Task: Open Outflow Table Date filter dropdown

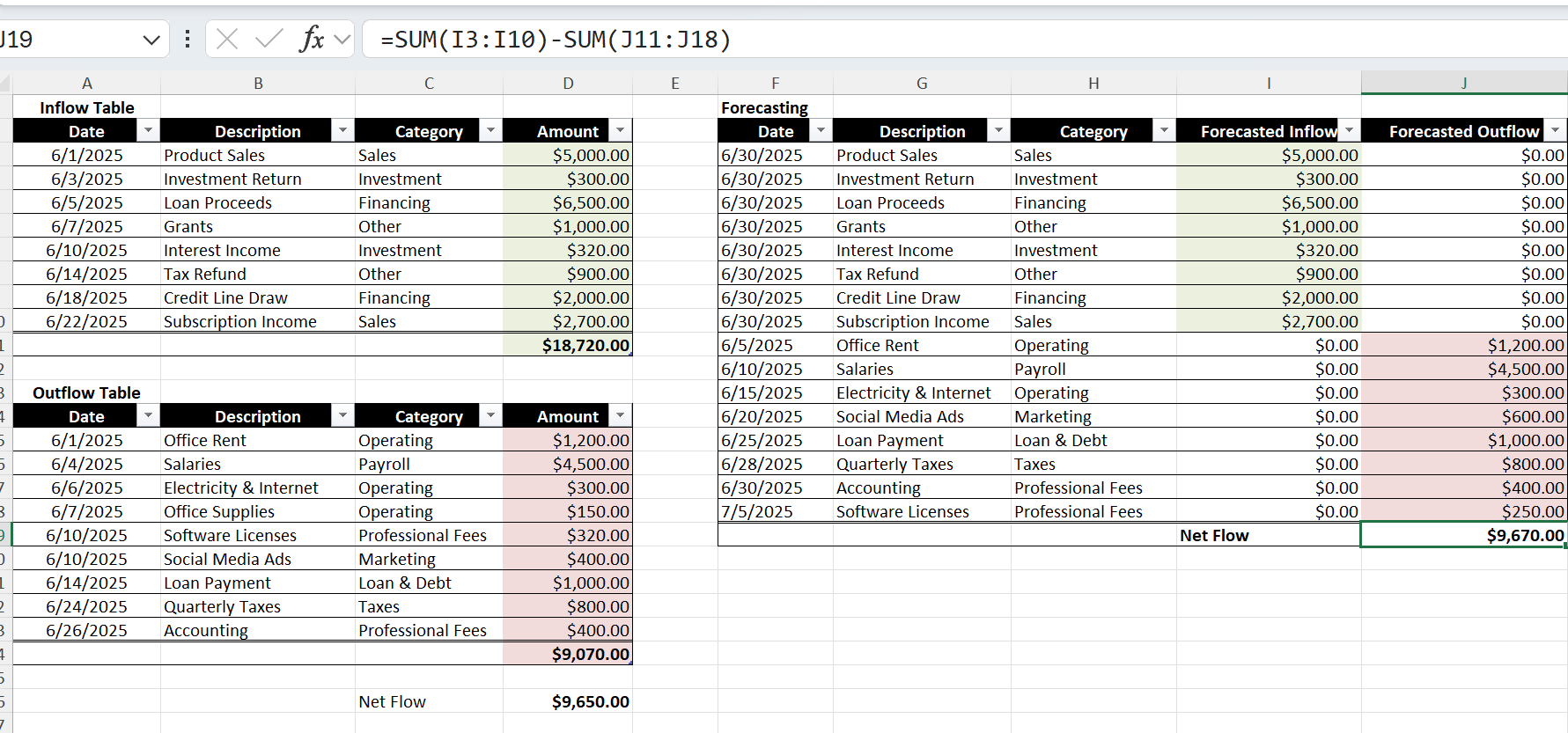Action: [x=149, y=415]
